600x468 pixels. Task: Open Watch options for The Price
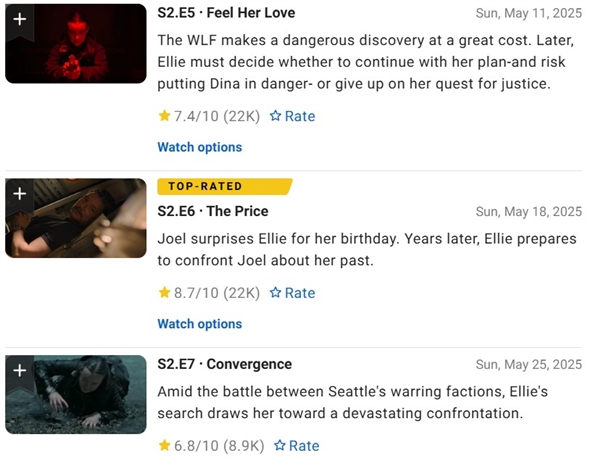(x=200, y=324)
